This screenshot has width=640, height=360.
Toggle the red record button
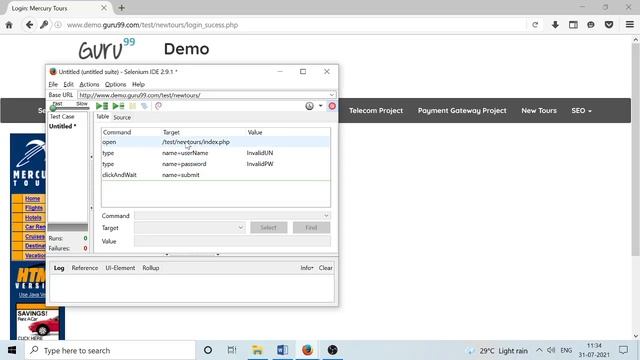coord(332,106)
